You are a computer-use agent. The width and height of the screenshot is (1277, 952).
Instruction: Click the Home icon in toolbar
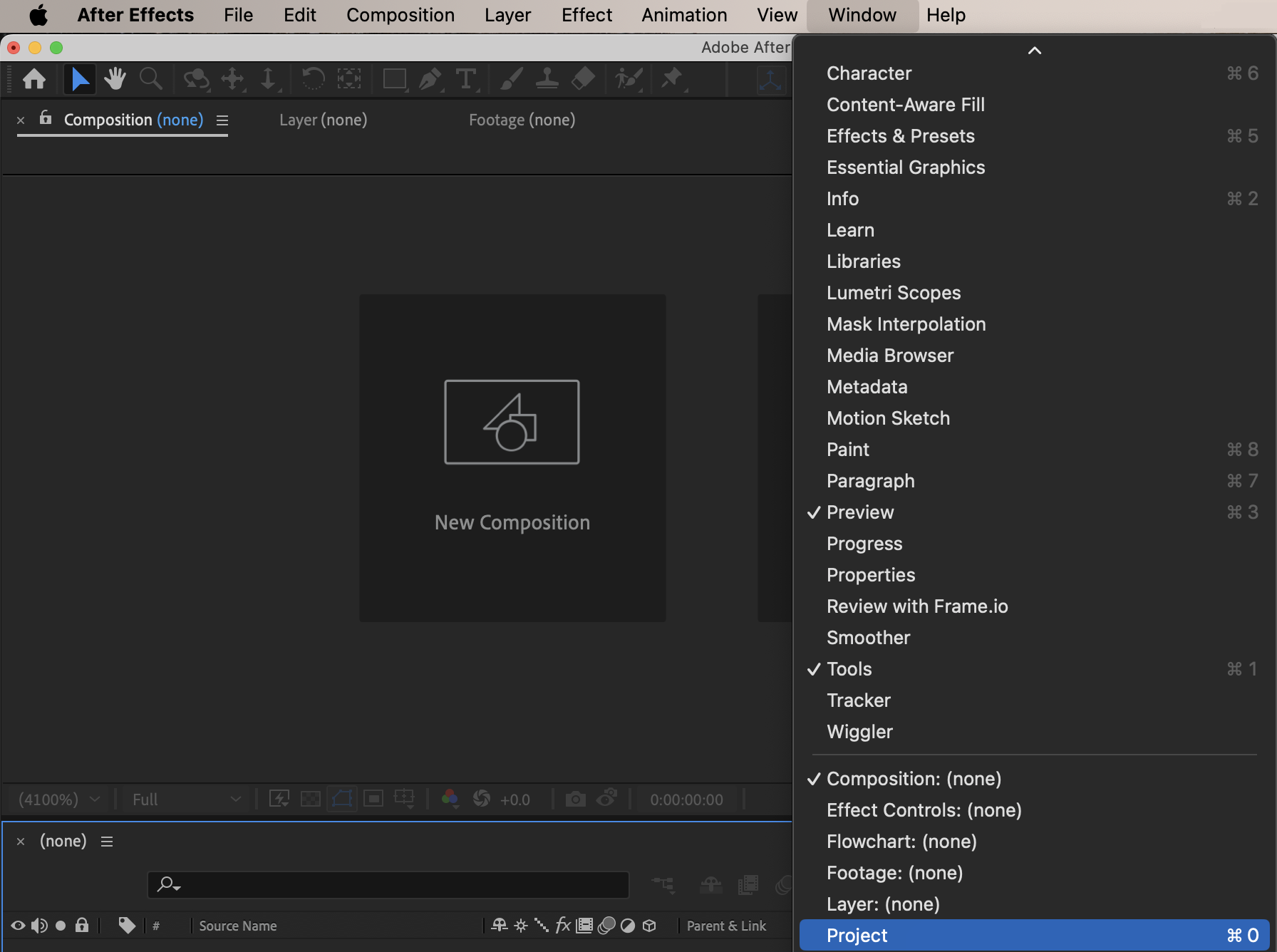[x=33, y=78]
